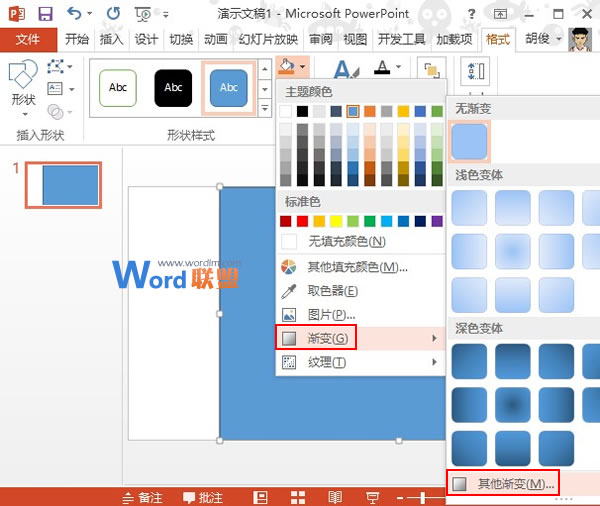This screenshot has width=600, height=506.
Task: Click the Save icon in quick access toolbar
Action: click(x=46, y=15)
